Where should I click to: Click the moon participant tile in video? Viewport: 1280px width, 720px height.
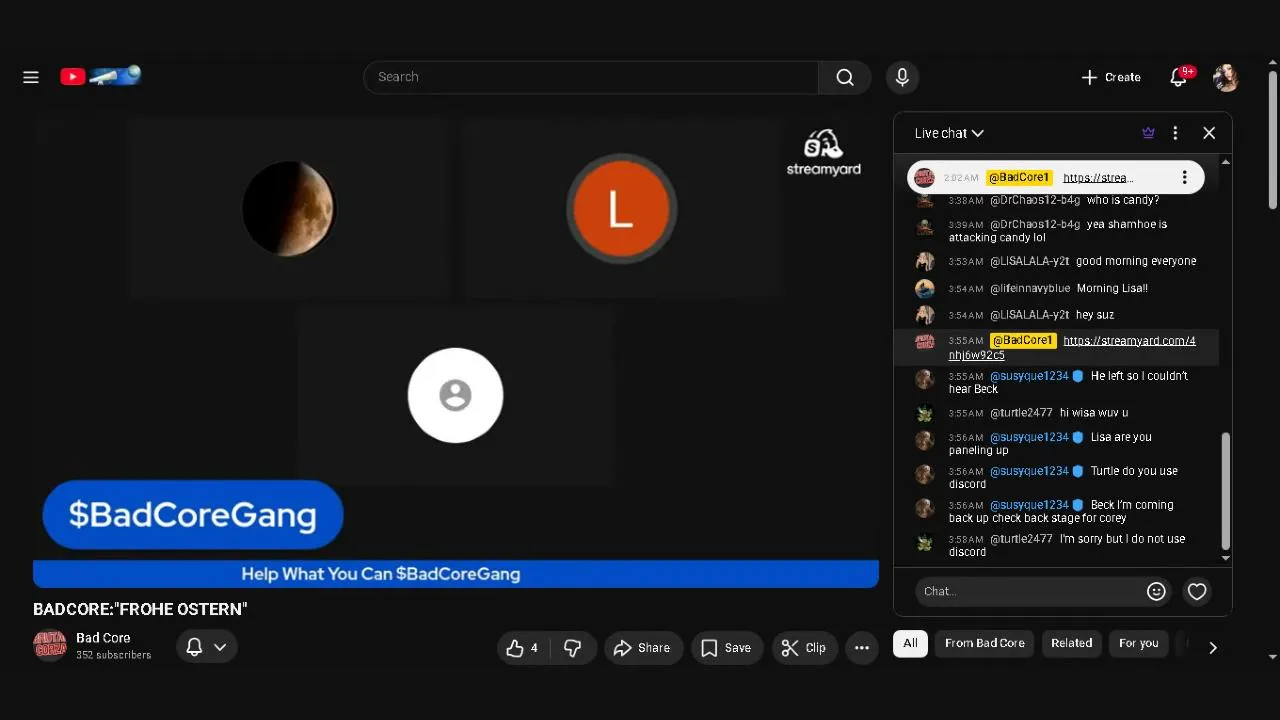point(289,208)
